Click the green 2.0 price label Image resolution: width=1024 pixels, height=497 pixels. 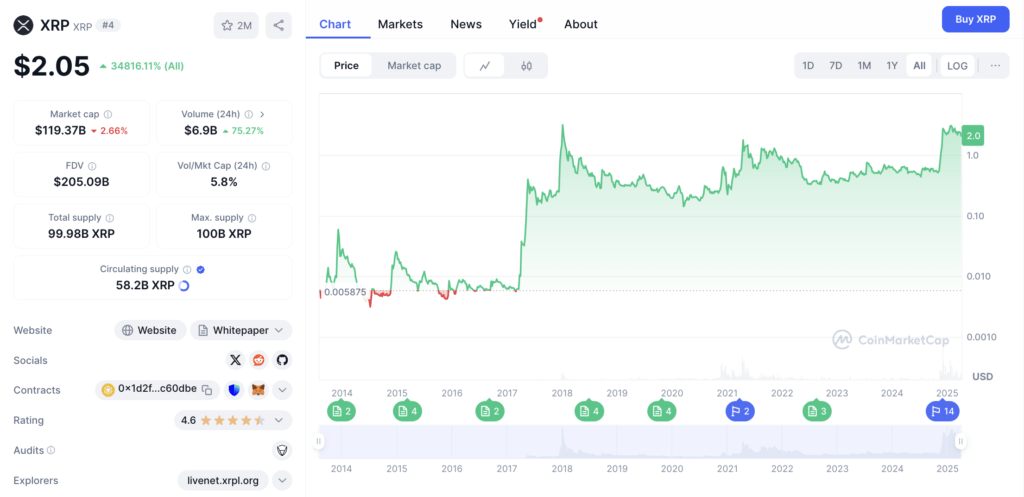coord(973,135)
